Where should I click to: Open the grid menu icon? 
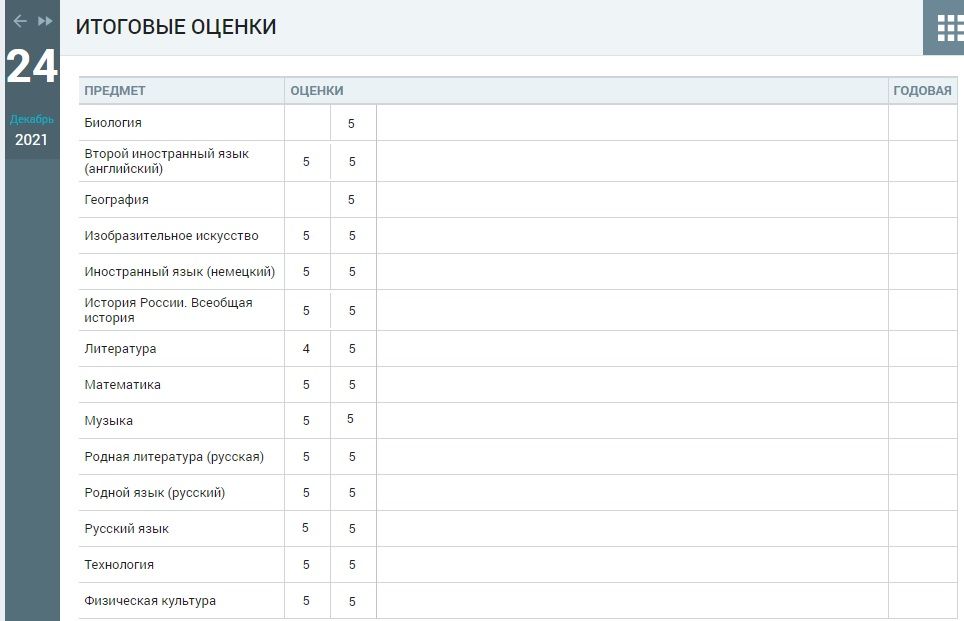click(948, 28)
